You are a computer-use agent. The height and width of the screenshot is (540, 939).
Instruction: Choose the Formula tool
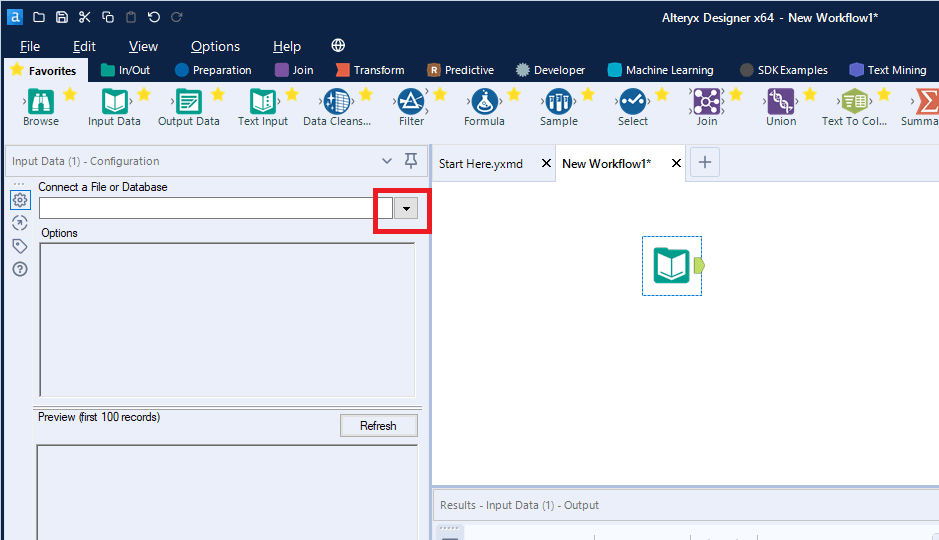pos(484,101)
